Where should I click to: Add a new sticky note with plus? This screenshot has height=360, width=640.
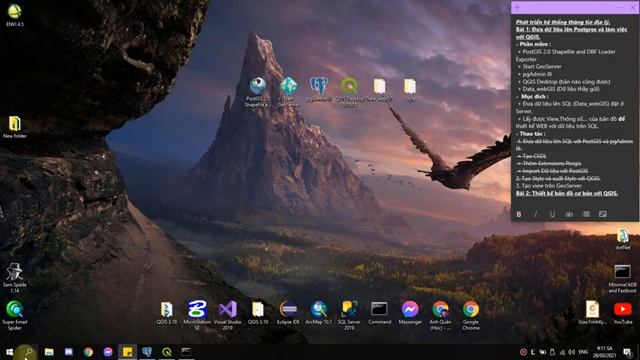[517, 7]
